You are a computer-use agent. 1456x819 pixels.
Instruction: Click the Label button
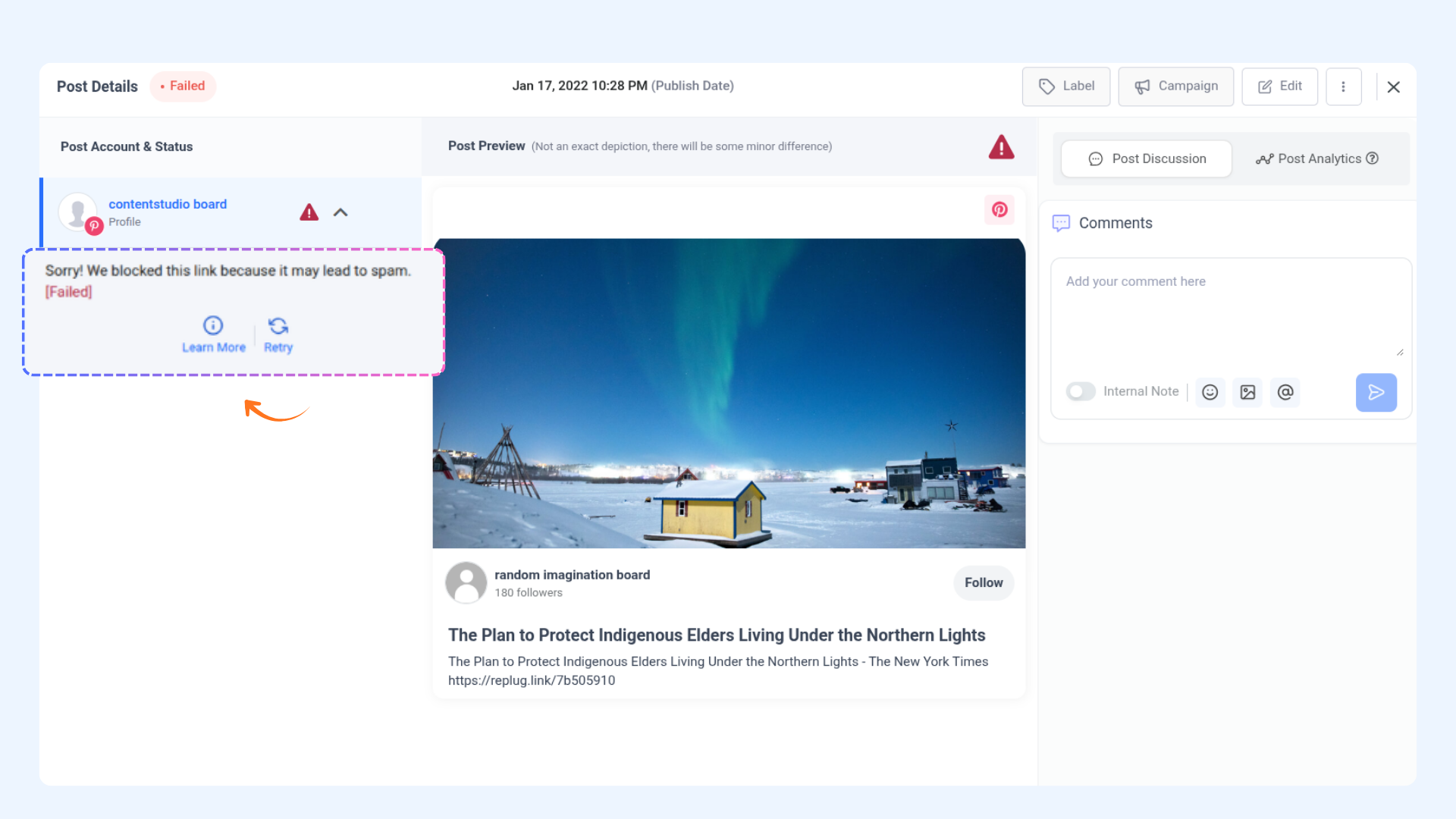tap(1065, 86)
